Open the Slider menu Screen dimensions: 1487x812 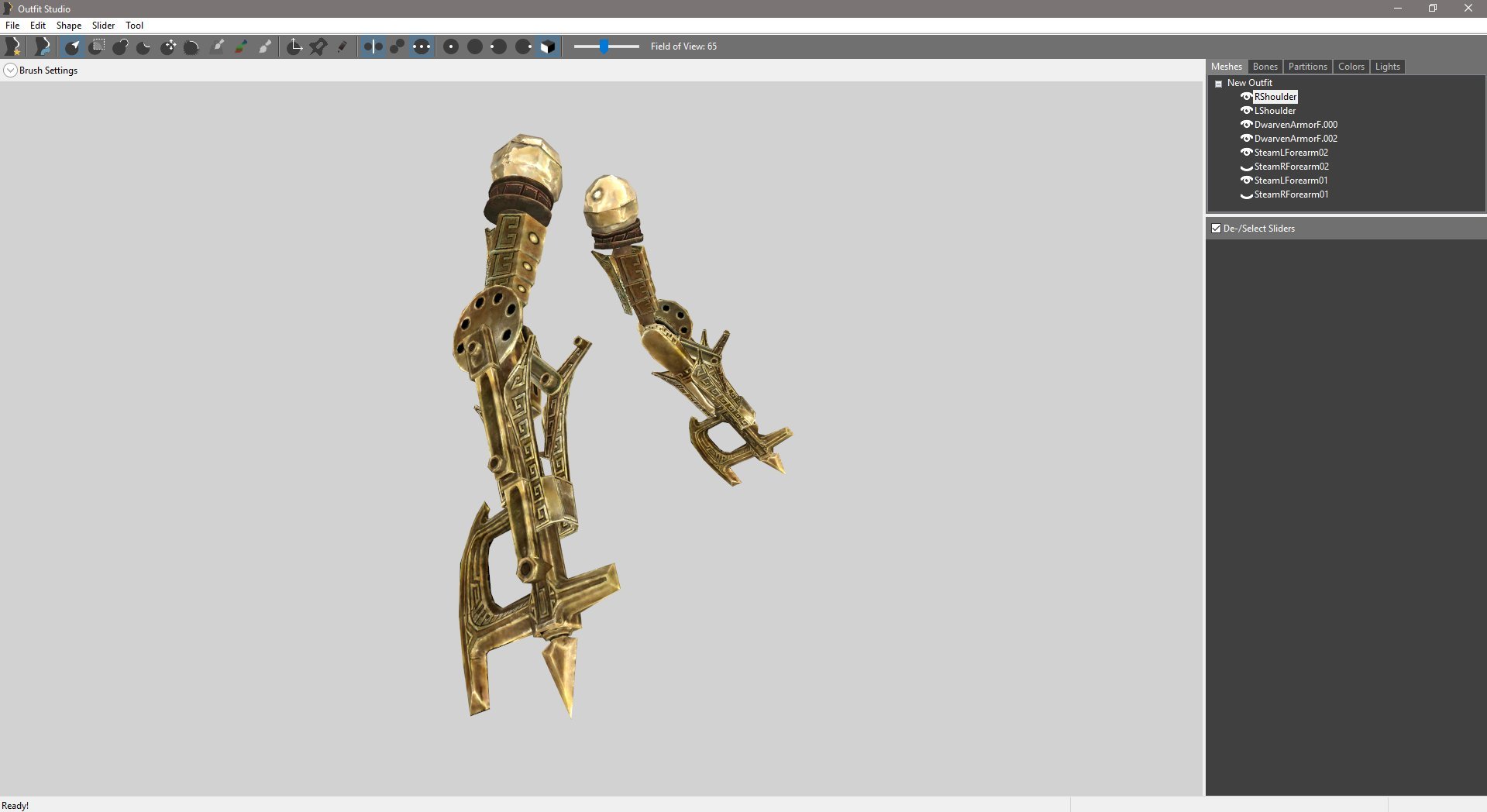(103, 26)
